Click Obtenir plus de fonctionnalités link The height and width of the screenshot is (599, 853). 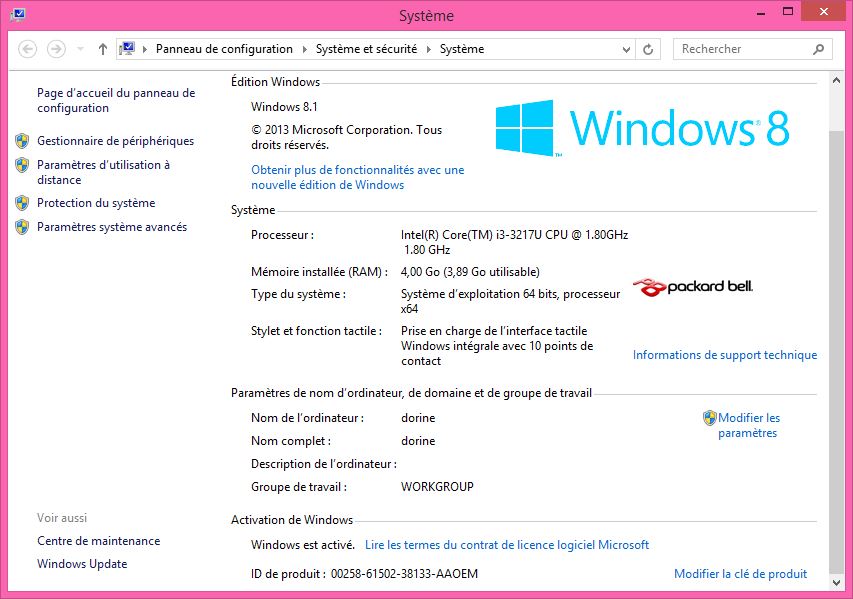tap(357, 177)
